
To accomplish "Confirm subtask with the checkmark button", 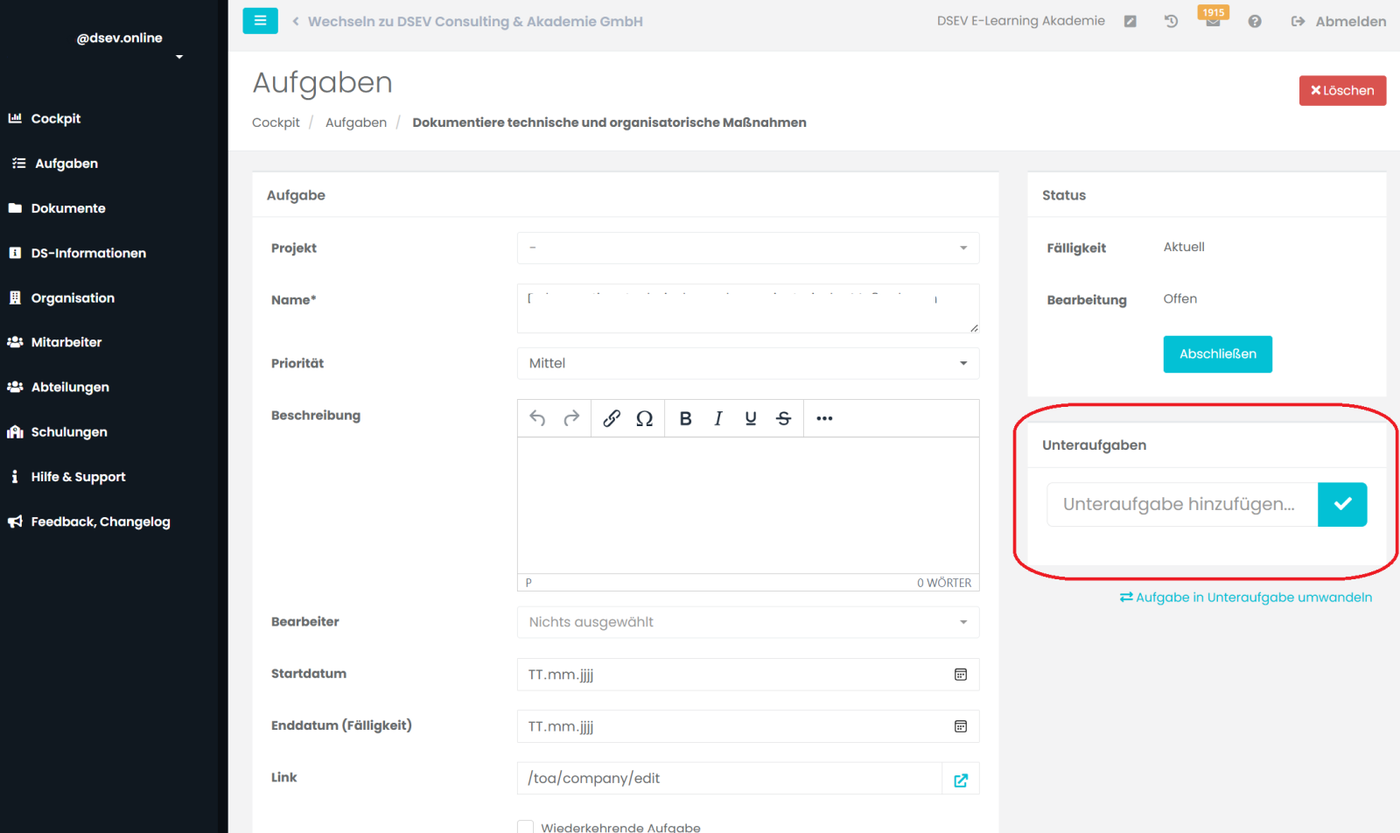I will coord(1342,504).
